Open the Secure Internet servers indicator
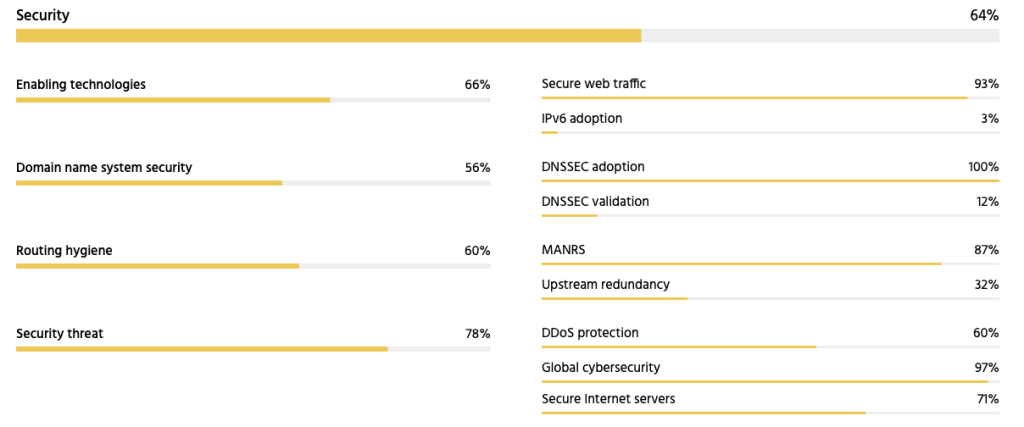This screenshot has height=427, width=1024. 608,399
